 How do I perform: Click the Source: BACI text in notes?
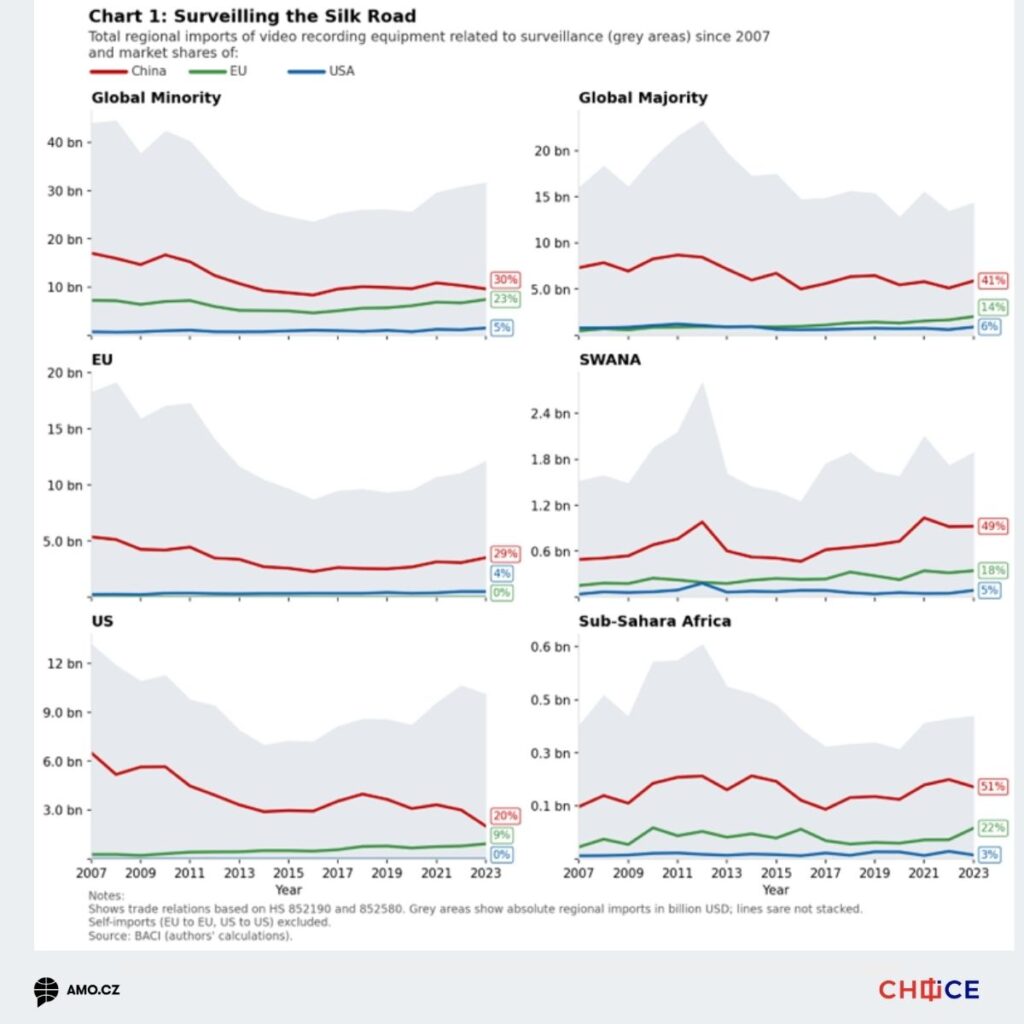pos(190,936)
